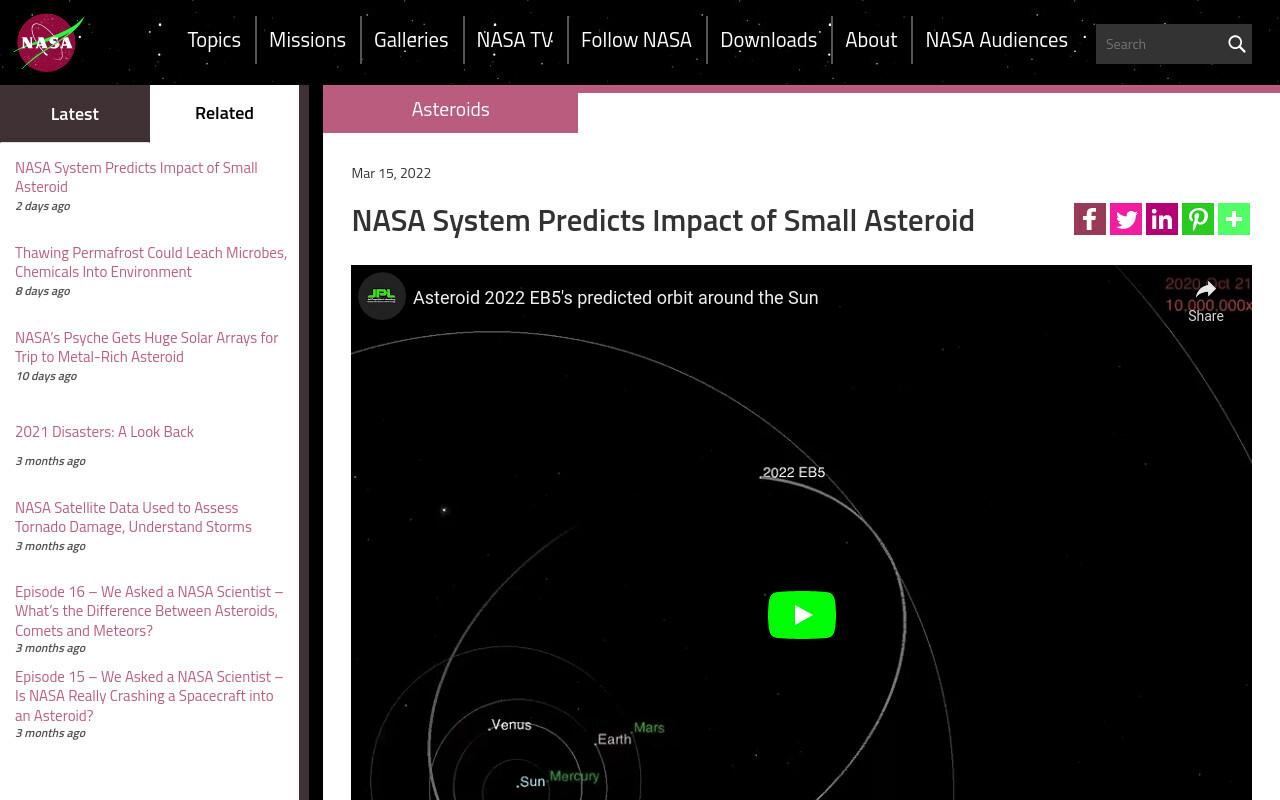Click '8 days ago' timestamp
Viewport: 1280px width, 800px height.
[x=42, y=291]
